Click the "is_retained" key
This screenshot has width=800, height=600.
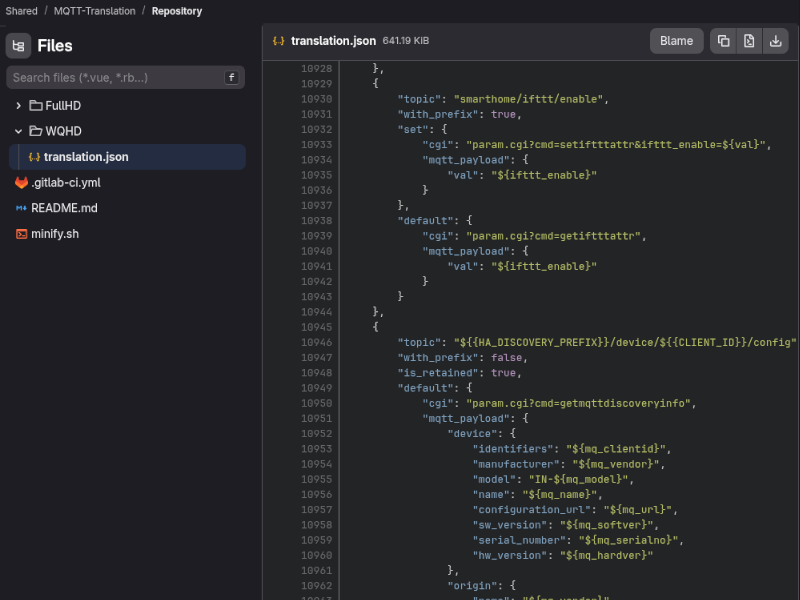pos(438,373)
